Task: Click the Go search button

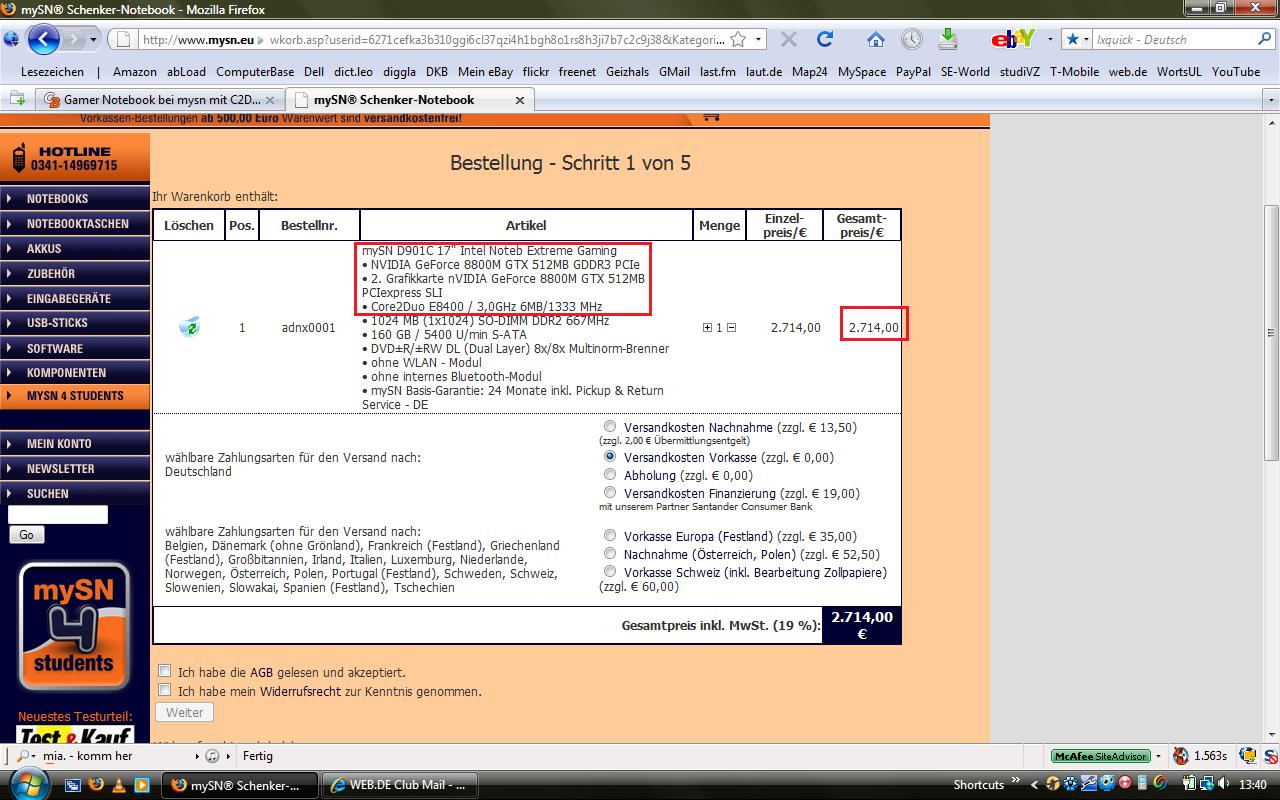Action: coord(26,534)
